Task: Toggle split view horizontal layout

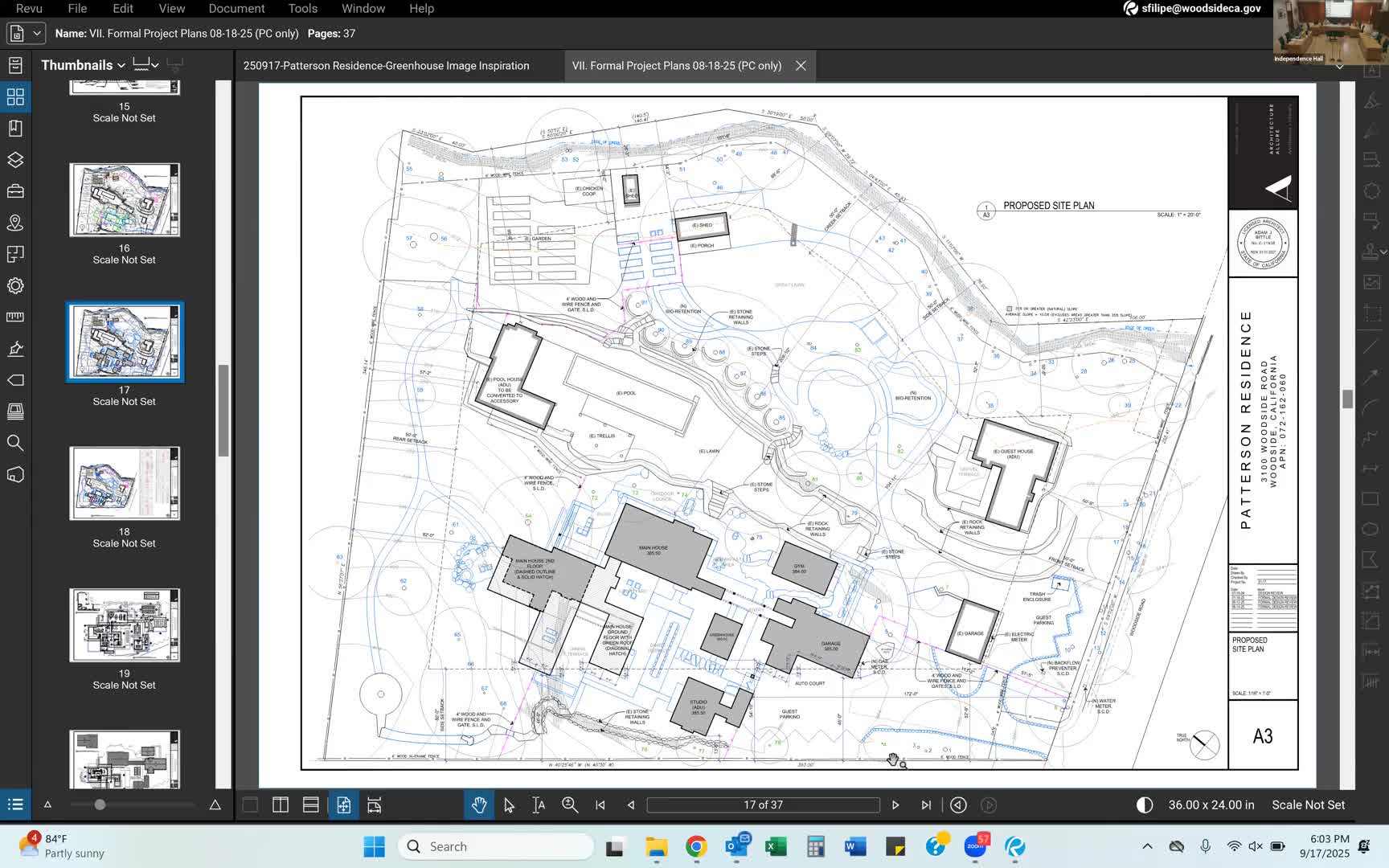Action: coord(311,805)
